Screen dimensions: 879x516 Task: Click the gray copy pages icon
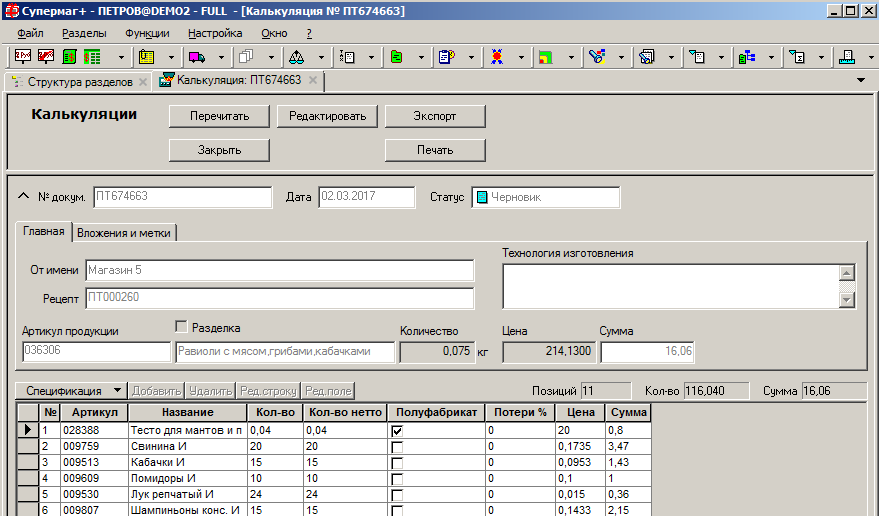pos(246,57)
